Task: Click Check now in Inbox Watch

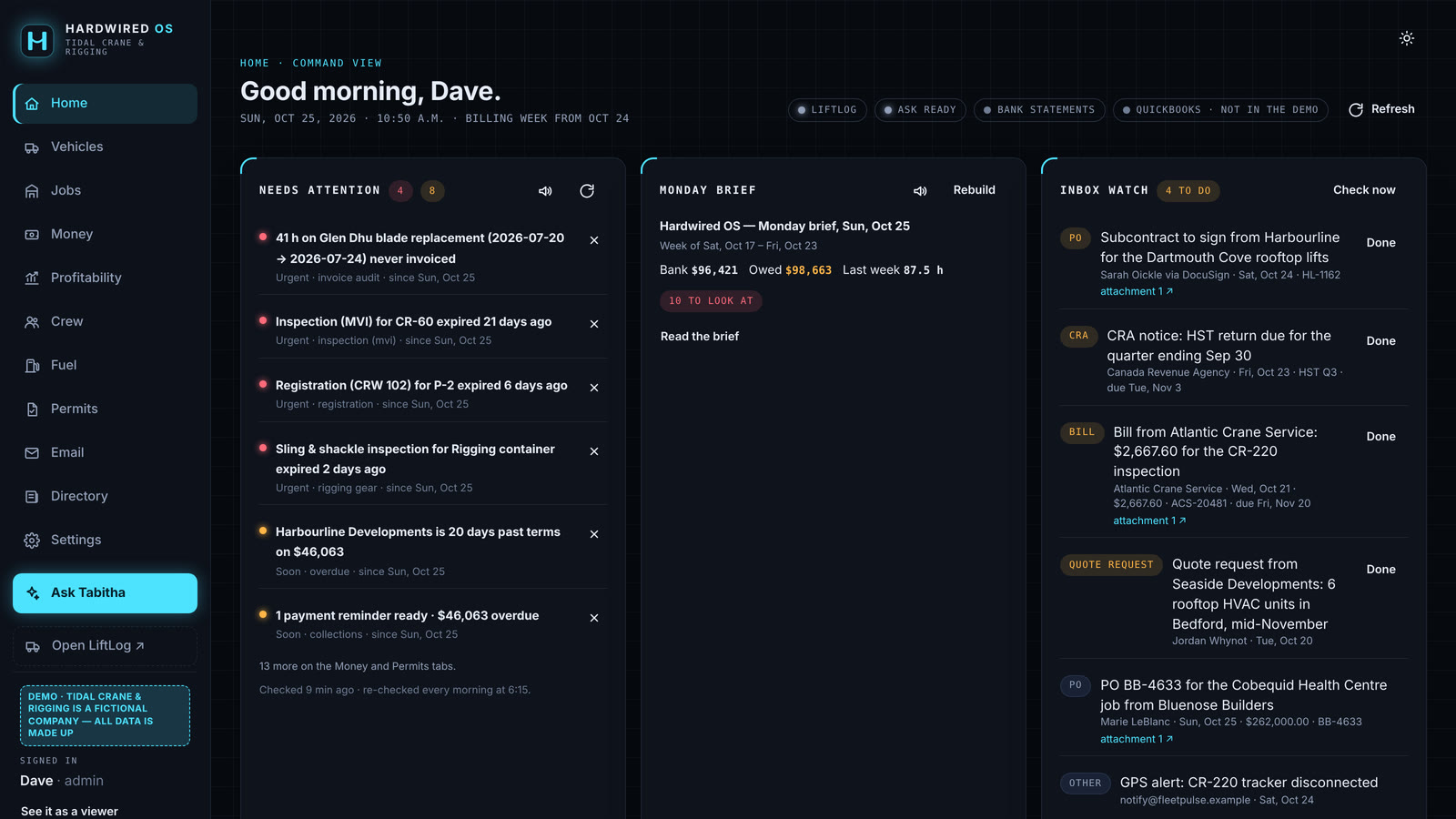Action: (1364, 190)
